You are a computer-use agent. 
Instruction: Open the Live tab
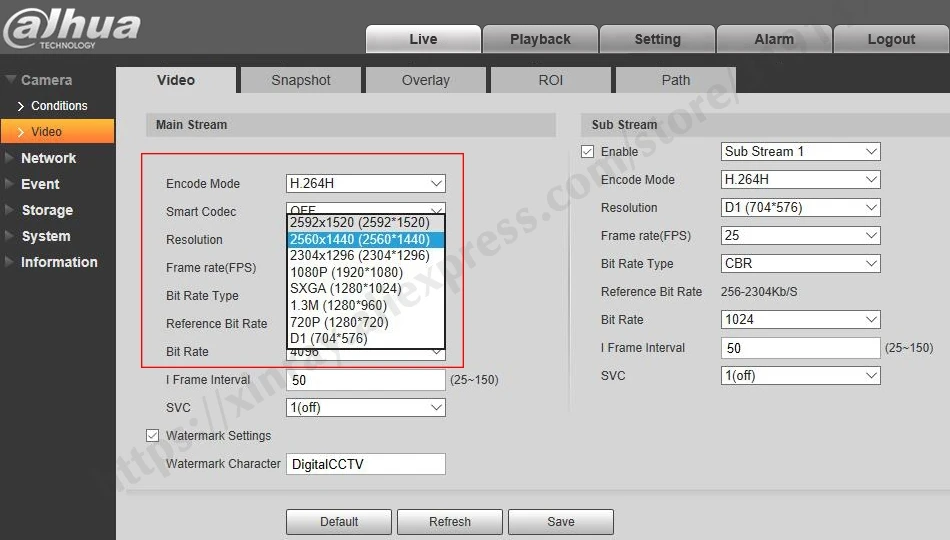(x=423, y=39)
